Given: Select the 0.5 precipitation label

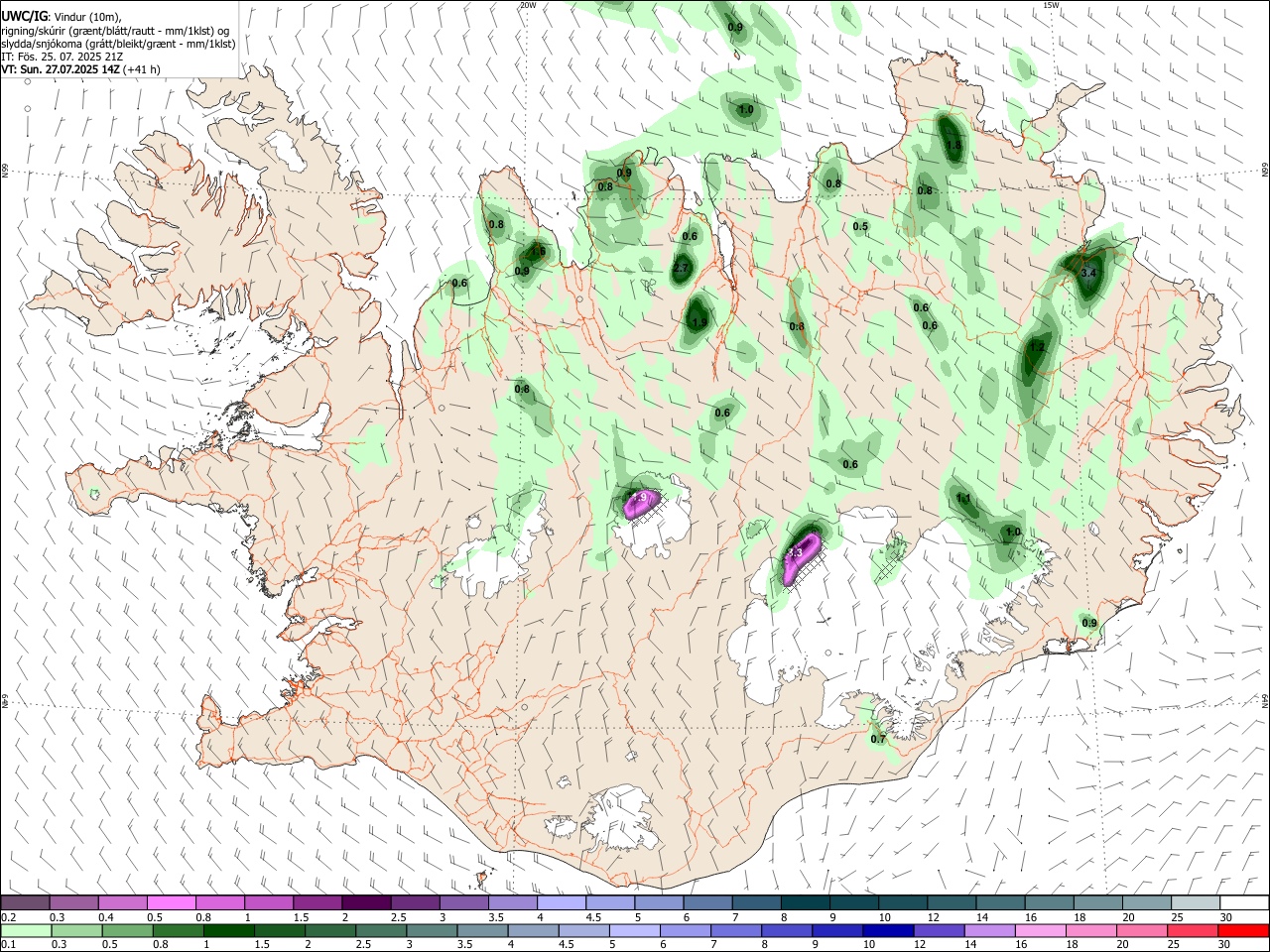Looking at the screenshot, I should coord(860,227).
